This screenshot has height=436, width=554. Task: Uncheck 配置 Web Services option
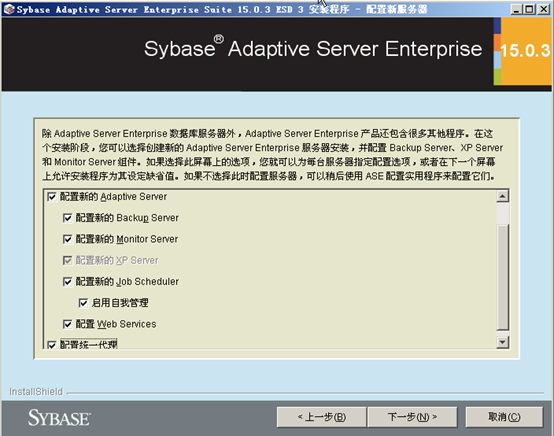[67, 324]
